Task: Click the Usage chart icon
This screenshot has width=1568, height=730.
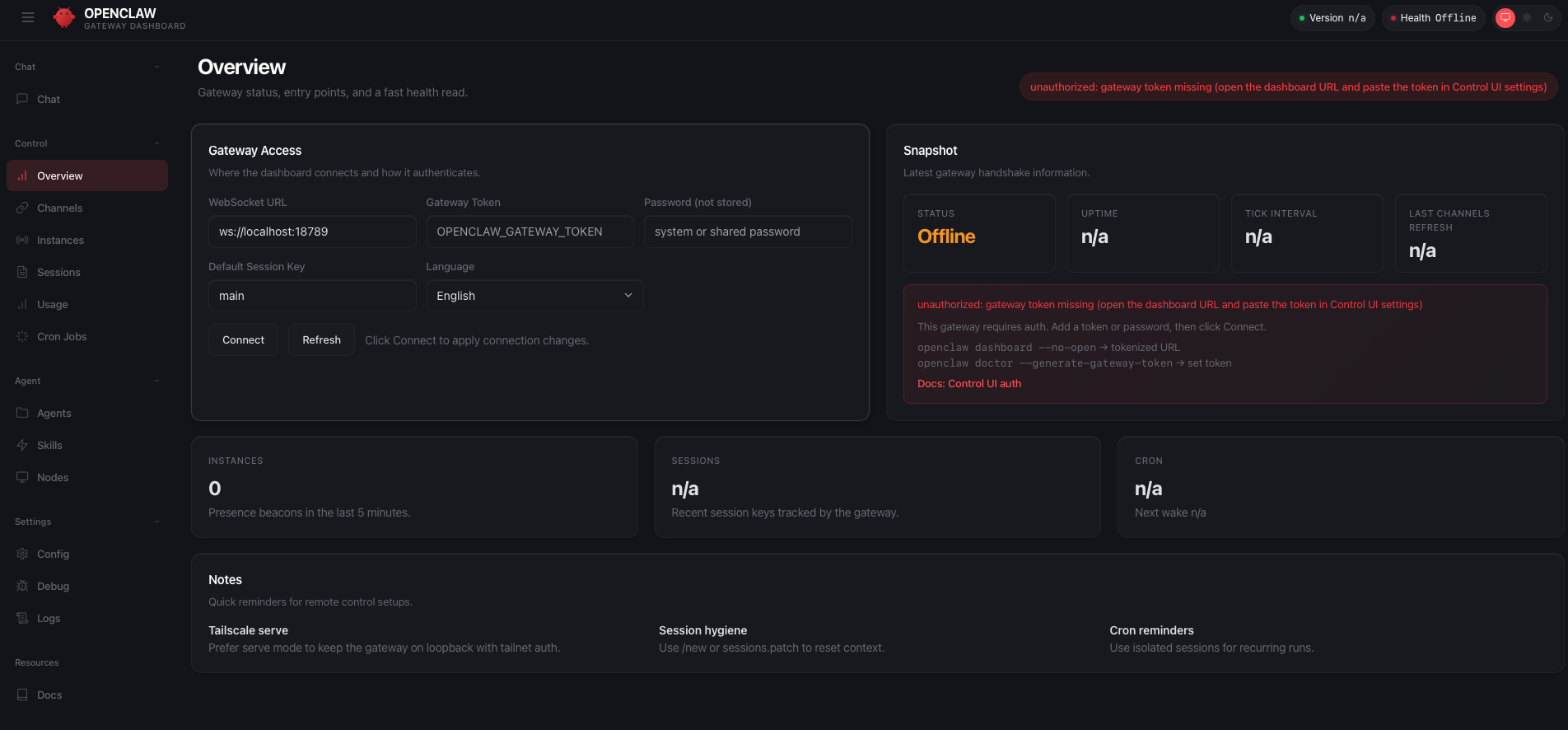Action: coord(22,304)
